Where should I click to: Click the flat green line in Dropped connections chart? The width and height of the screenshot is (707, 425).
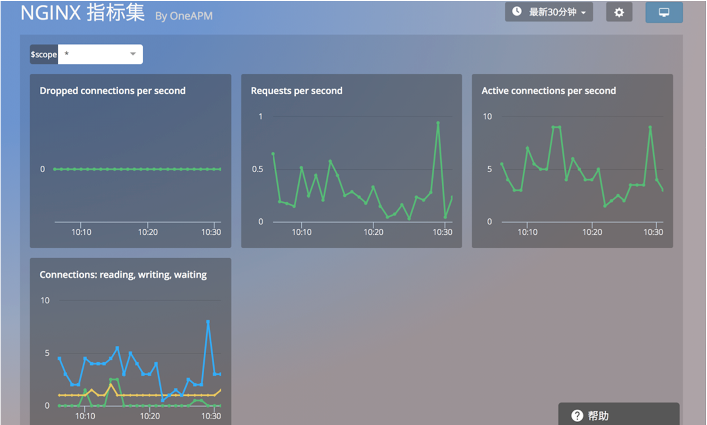[137, 169]
